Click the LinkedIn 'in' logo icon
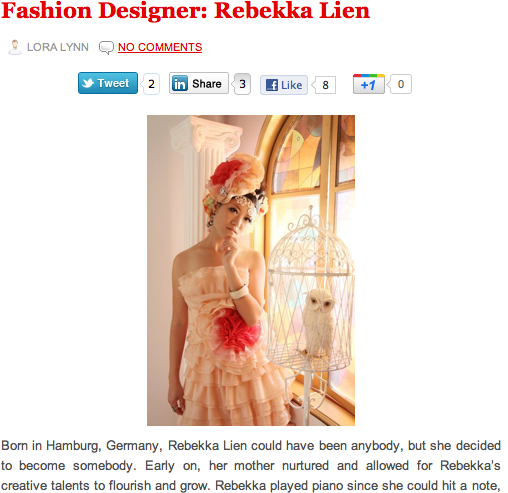Viewport: 508px width, 493px height. [x=180, y=83]
